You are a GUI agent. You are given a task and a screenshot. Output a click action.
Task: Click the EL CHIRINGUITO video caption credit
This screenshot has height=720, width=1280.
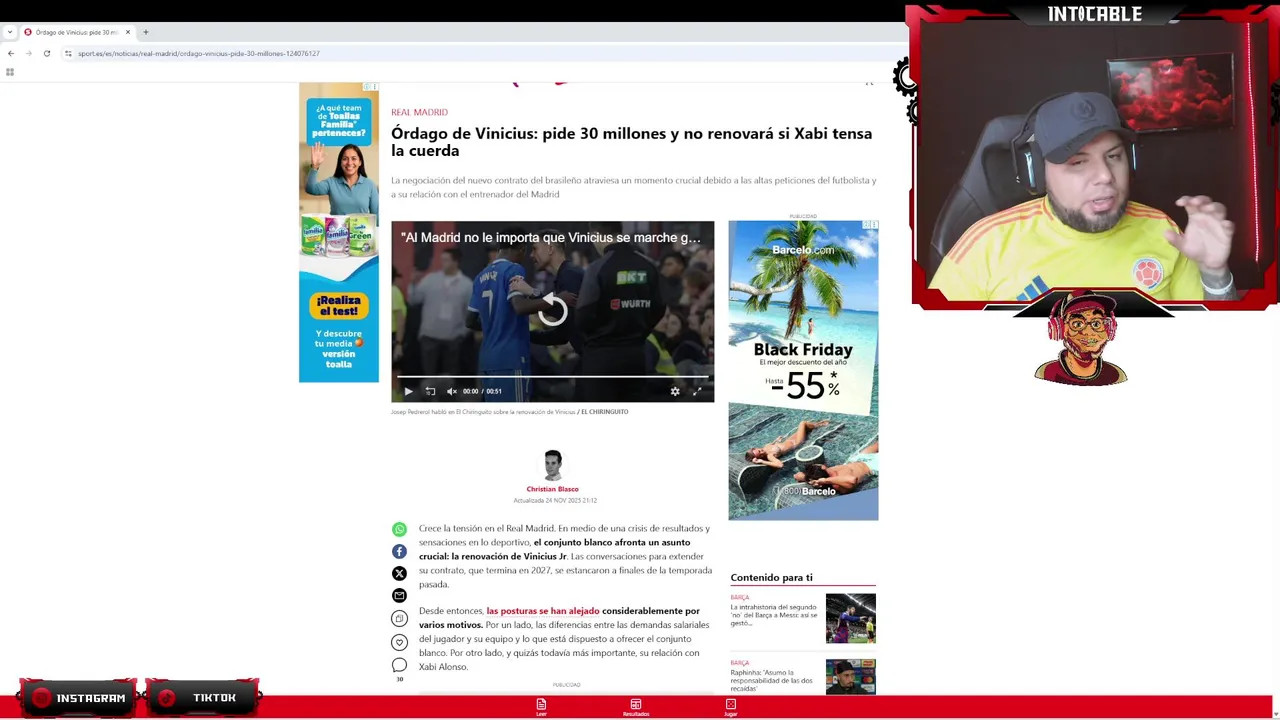(605, 412)
